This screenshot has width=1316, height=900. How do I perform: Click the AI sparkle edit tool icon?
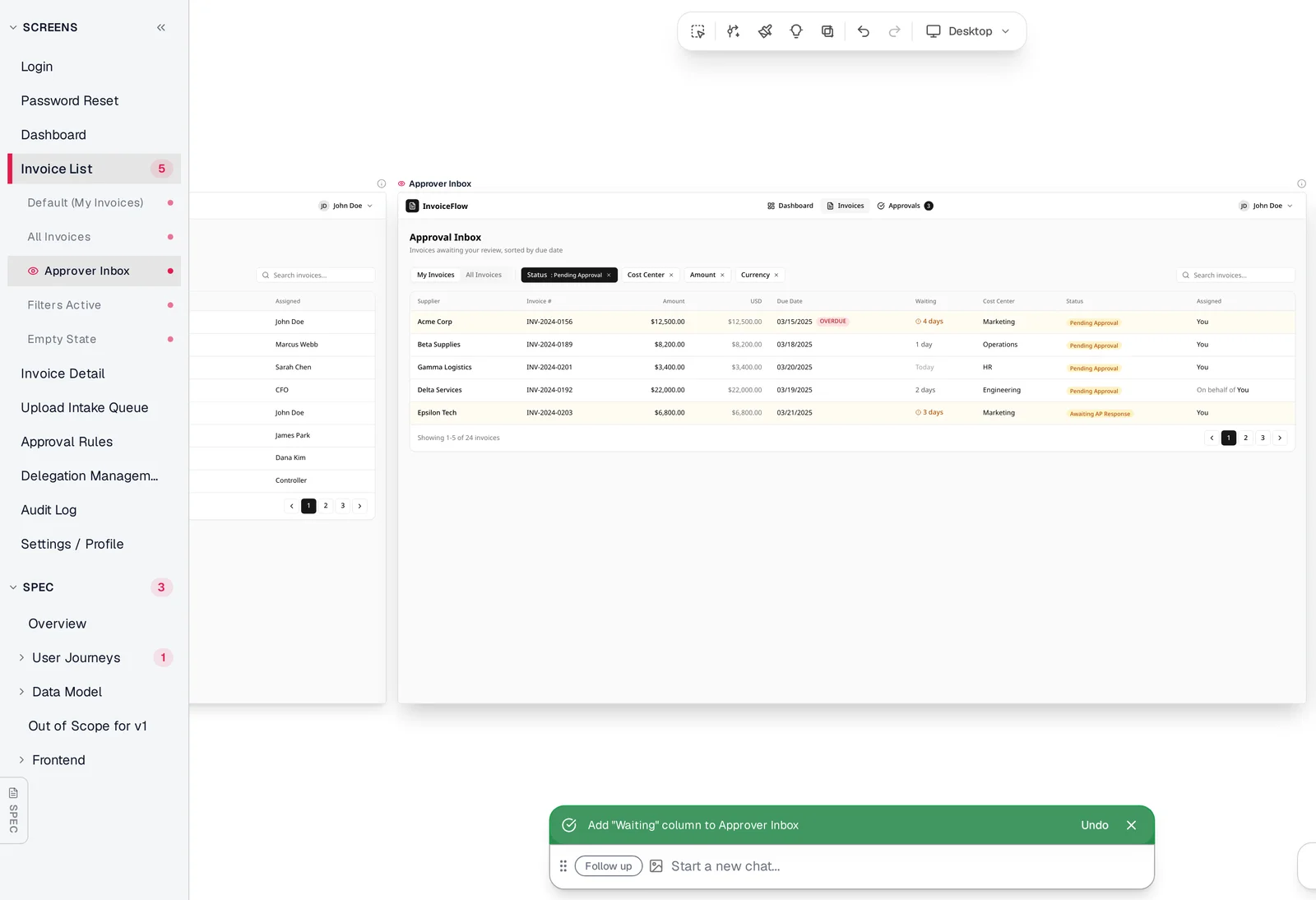[x=733, y=31]
